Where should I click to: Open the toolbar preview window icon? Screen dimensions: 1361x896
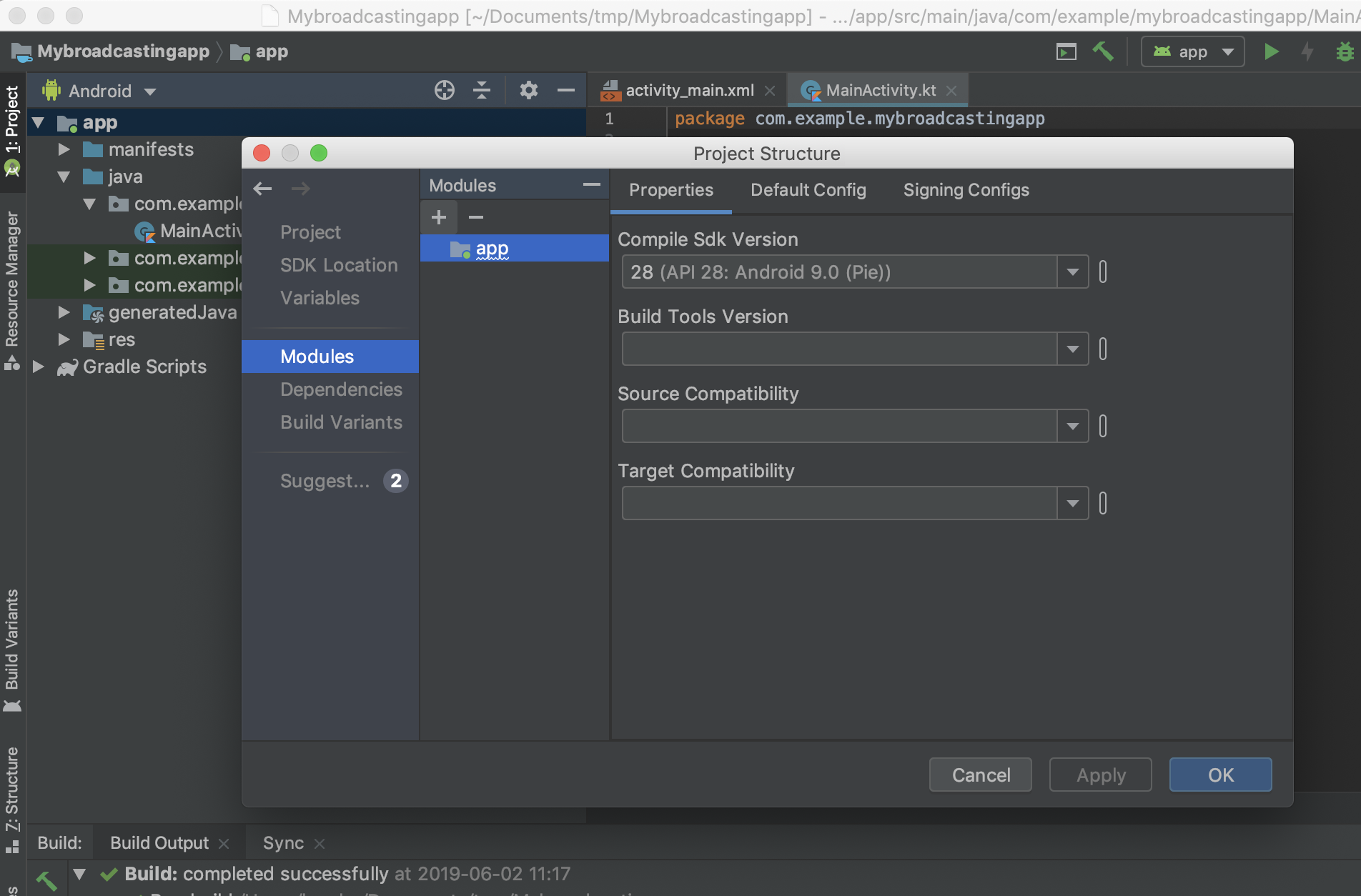(1066, 51)
